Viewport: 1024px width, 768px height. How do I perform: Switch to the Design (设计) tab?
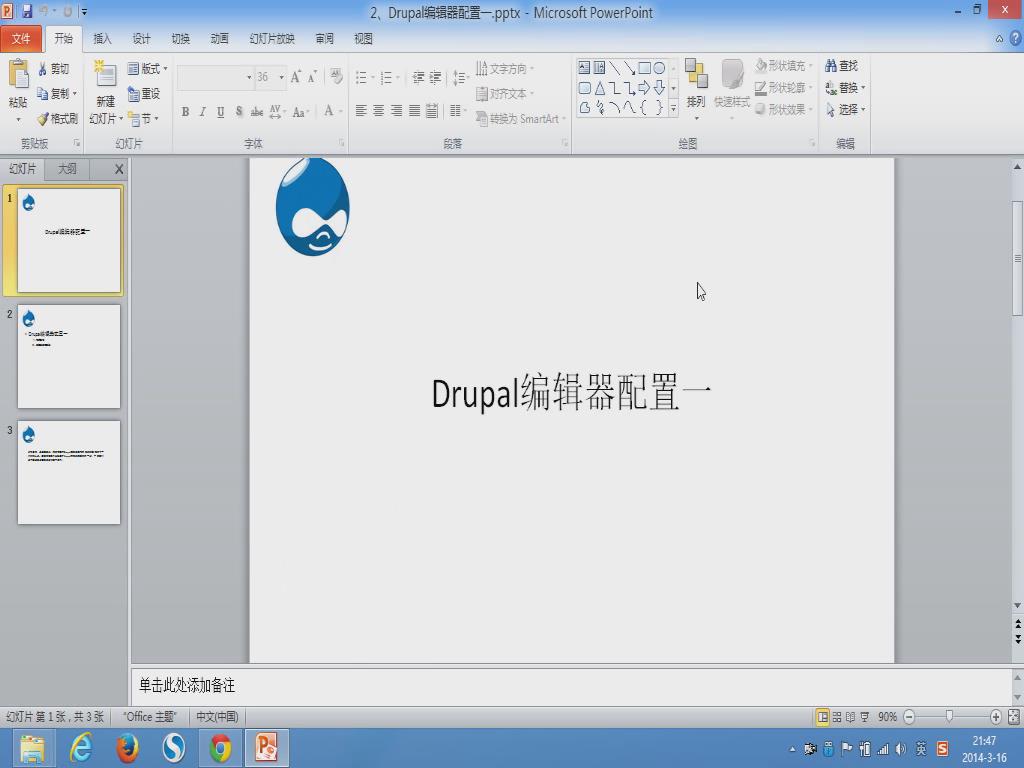pos(141,39)
